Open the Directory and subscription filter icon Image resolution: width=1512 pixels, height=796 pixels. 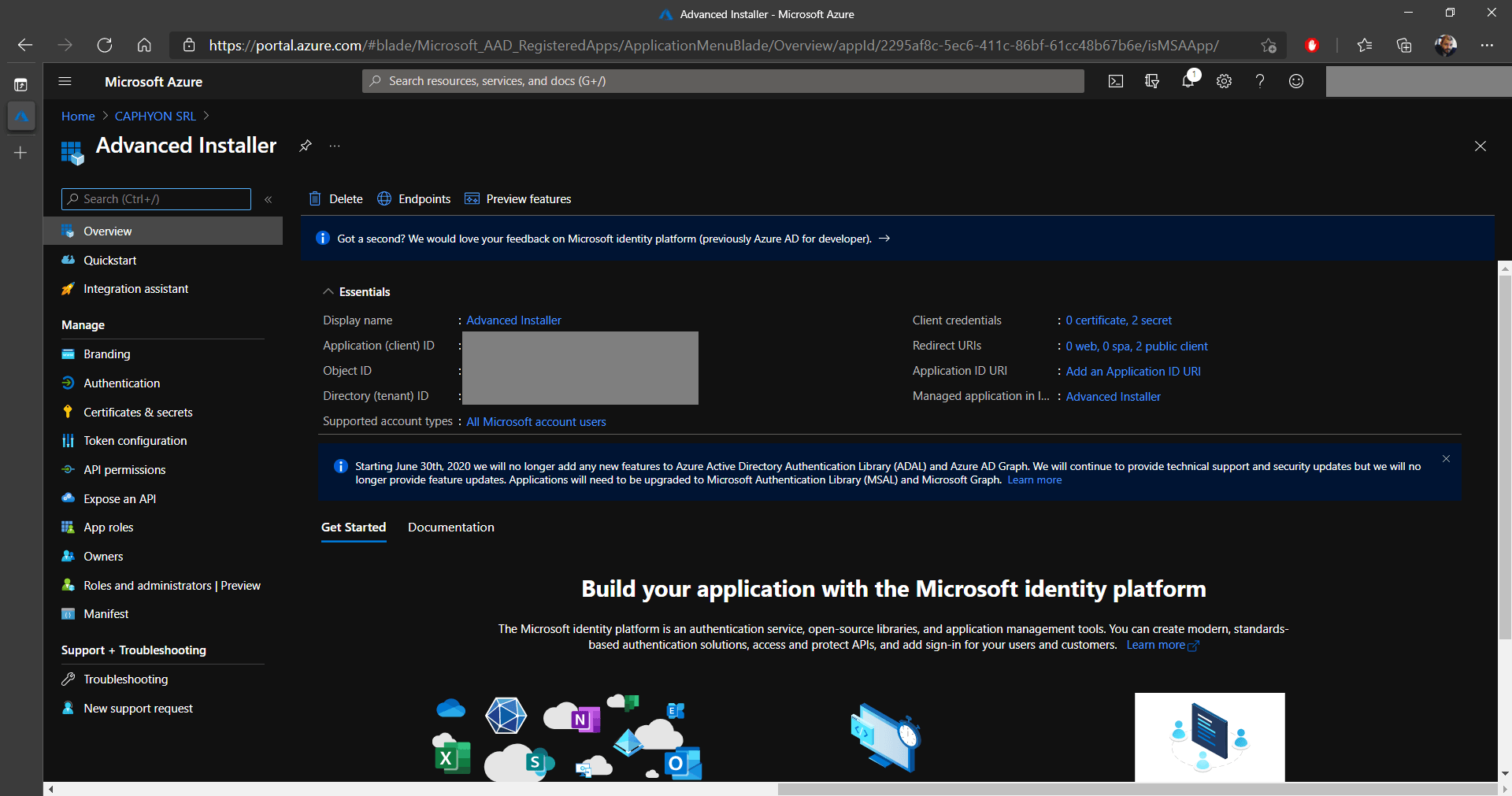click(1152, 81)
